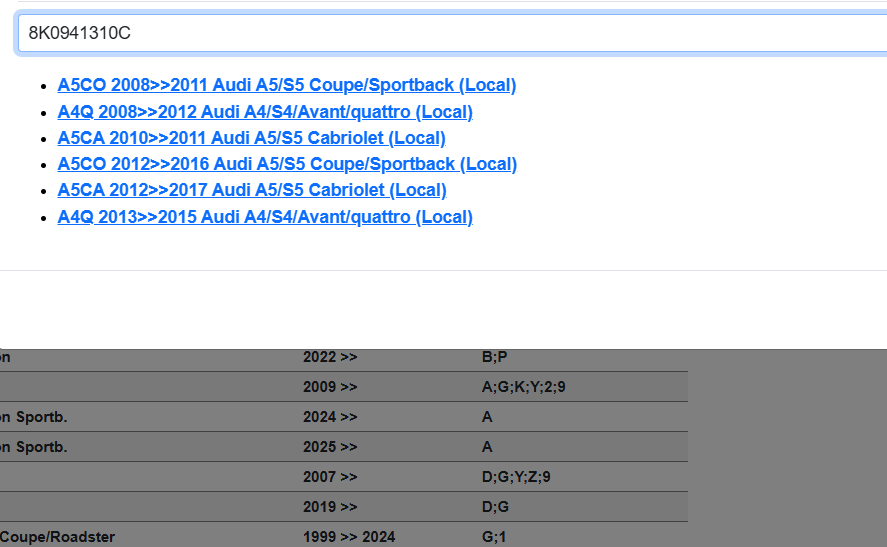Select the "1999 >> 2024" year range cell
Viewport: 887px width, 547px height.
(348, 537)
